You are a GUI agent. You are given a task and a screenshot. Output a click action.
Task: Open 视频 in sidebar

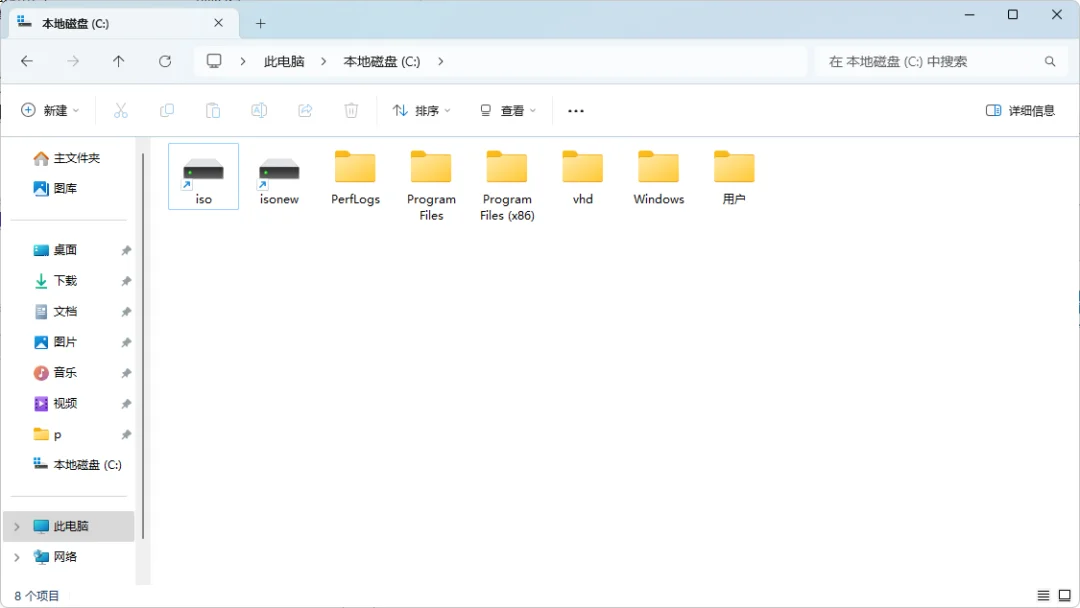tap(55, 403)
